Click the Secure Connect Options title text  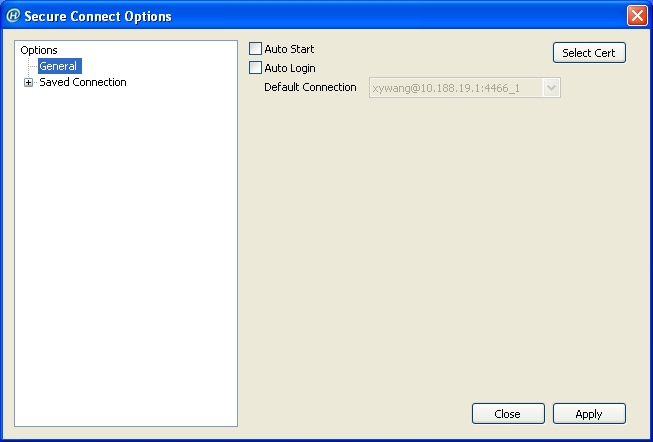point(98,16)
